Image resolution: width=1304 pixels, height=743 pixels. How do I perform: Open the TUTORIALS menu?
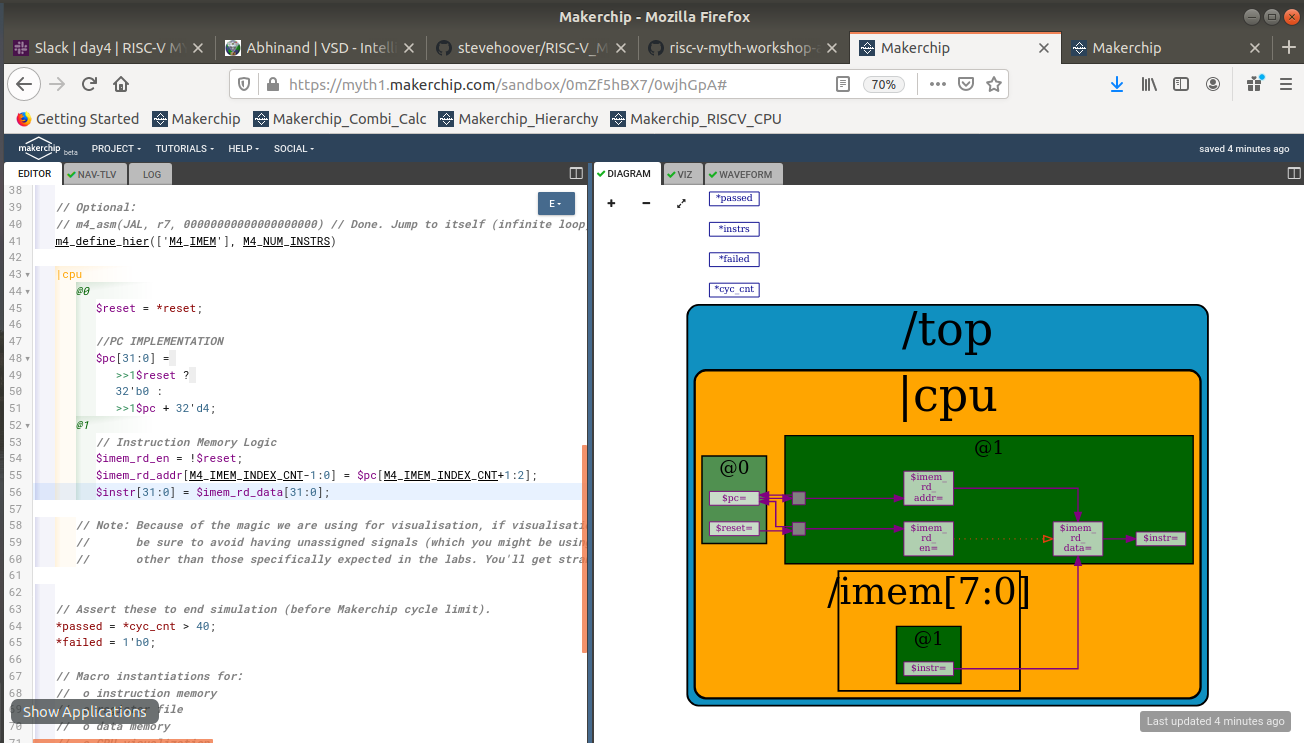185,148
